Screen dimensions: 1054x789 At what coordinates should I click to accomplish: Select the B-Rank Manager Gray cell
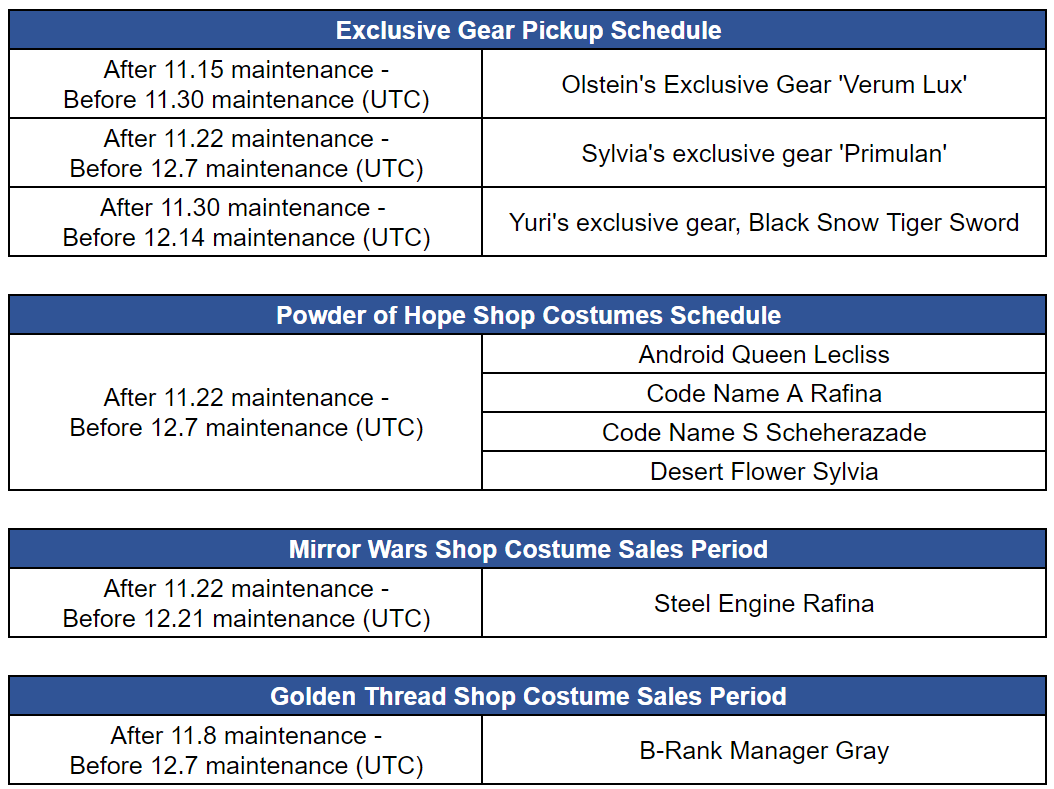(x=764, y=750)
